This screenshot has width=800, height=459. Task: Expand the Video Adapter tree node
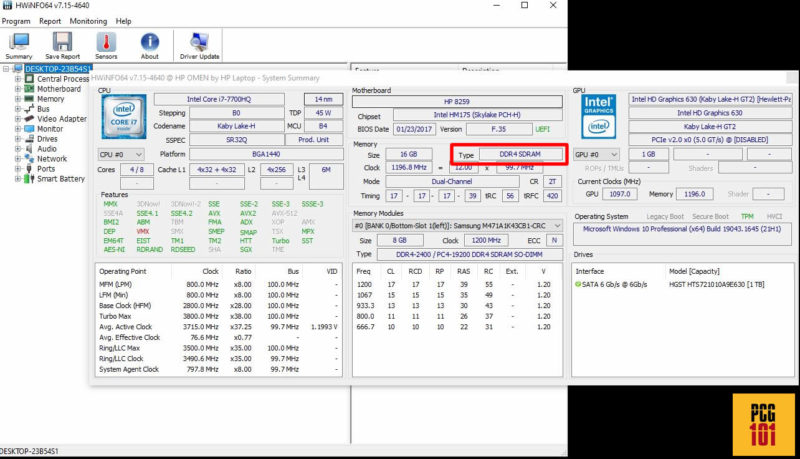point(18,119)
